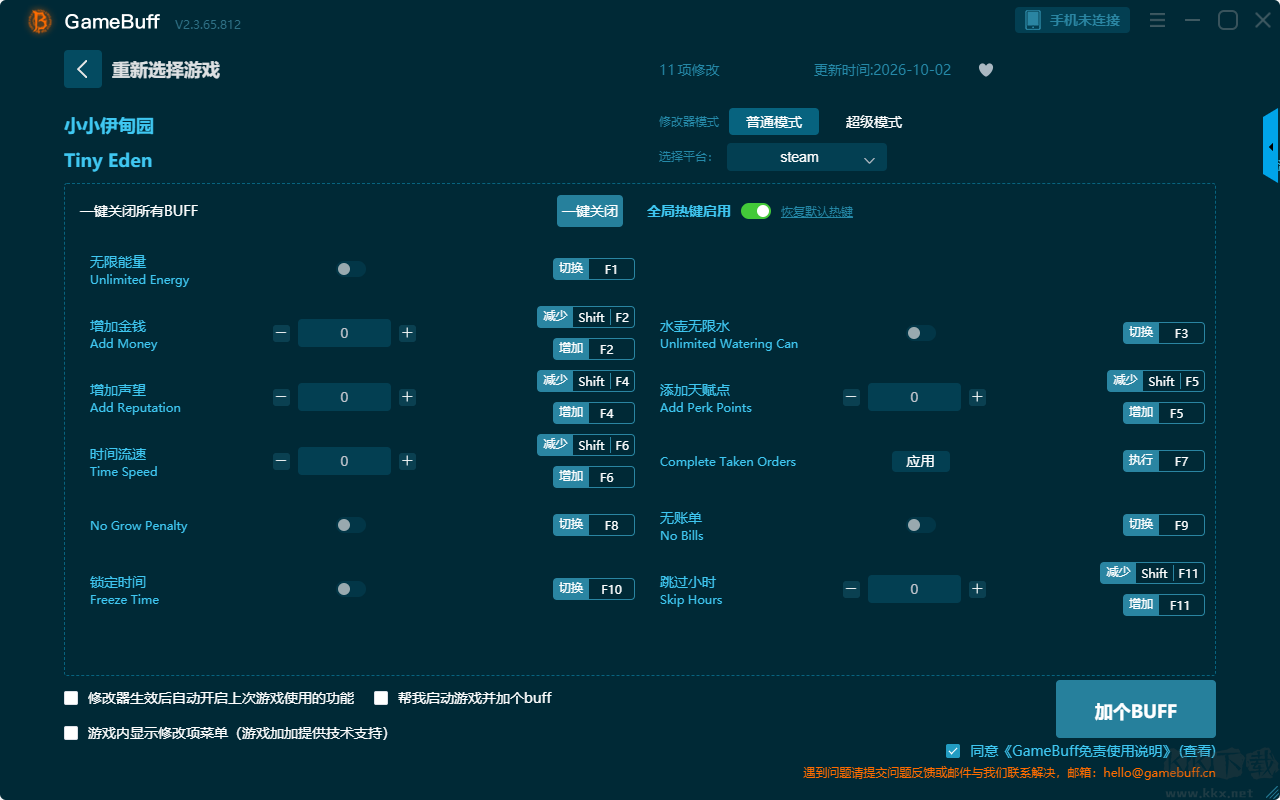This screenshot has width=1280, height=800.
Task: Check show in-game modifier menu box
Action: 71,733
